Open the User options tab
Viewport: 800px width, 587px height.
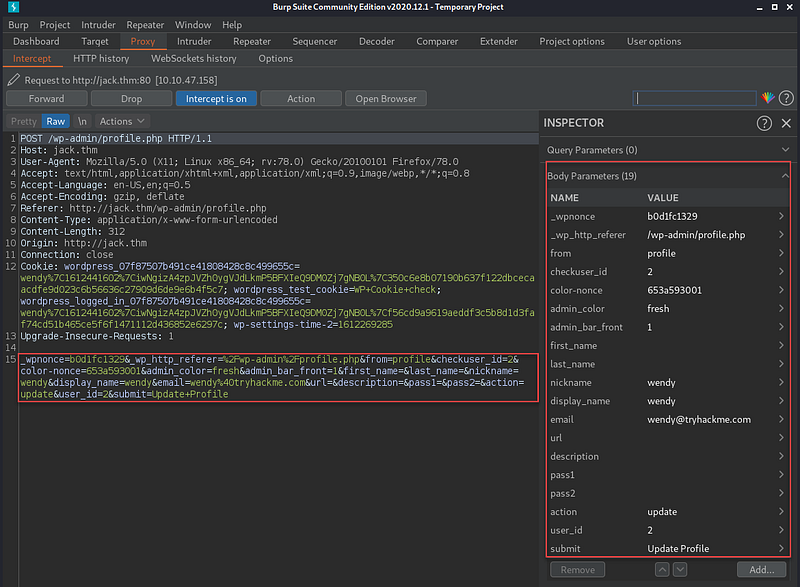click(x=654, y=41)
